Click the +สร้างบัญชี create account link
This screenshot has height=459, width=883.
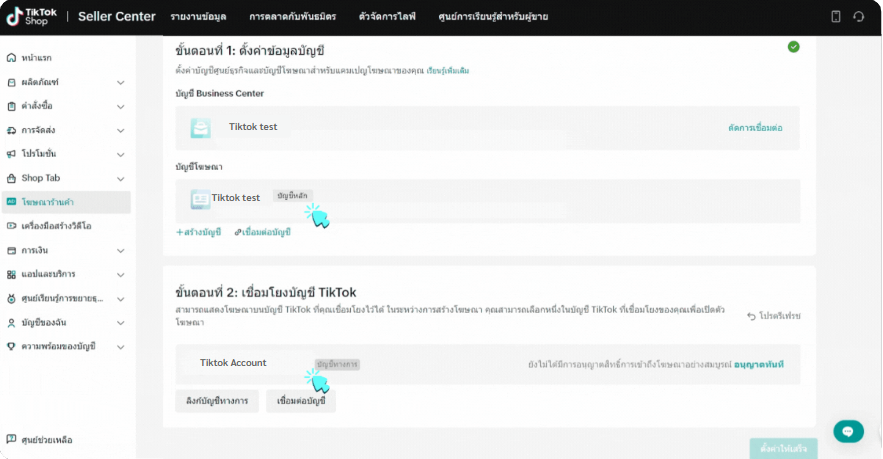click(199, 232)
